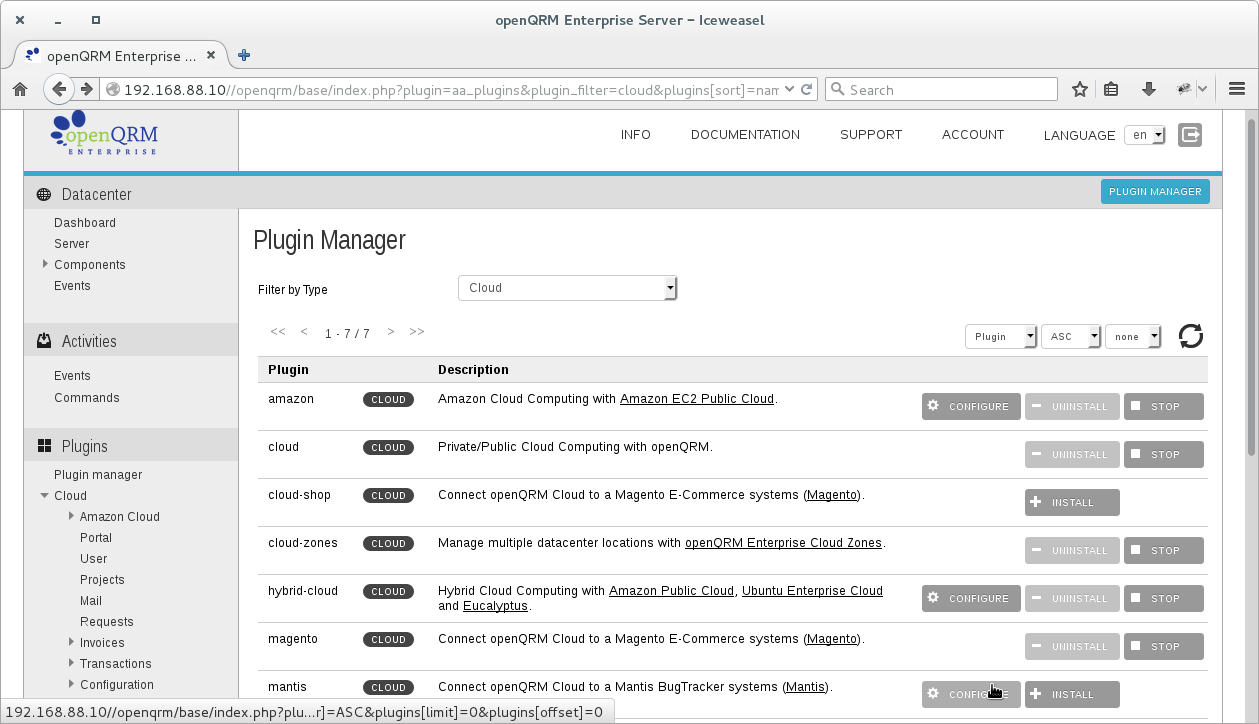1259x724 pixels.
Task: Open the ACCOUNT menu
Action: point(973,135)
